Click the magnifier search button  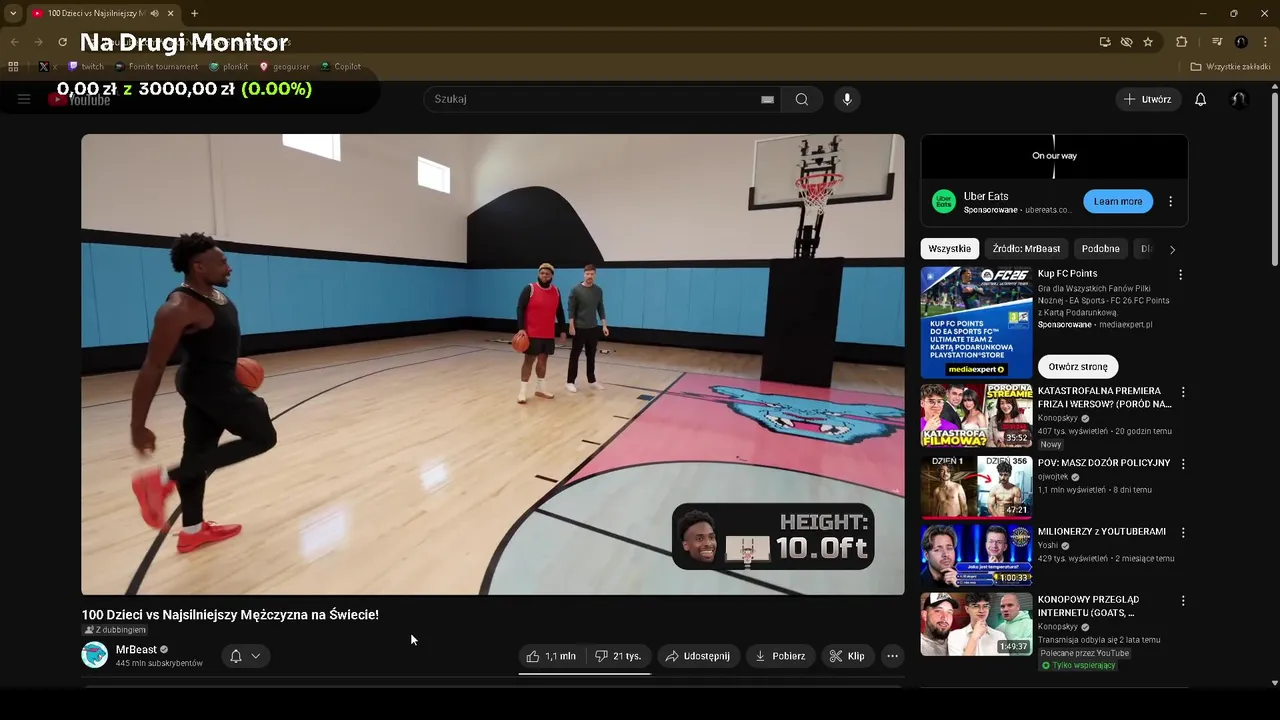802,99
